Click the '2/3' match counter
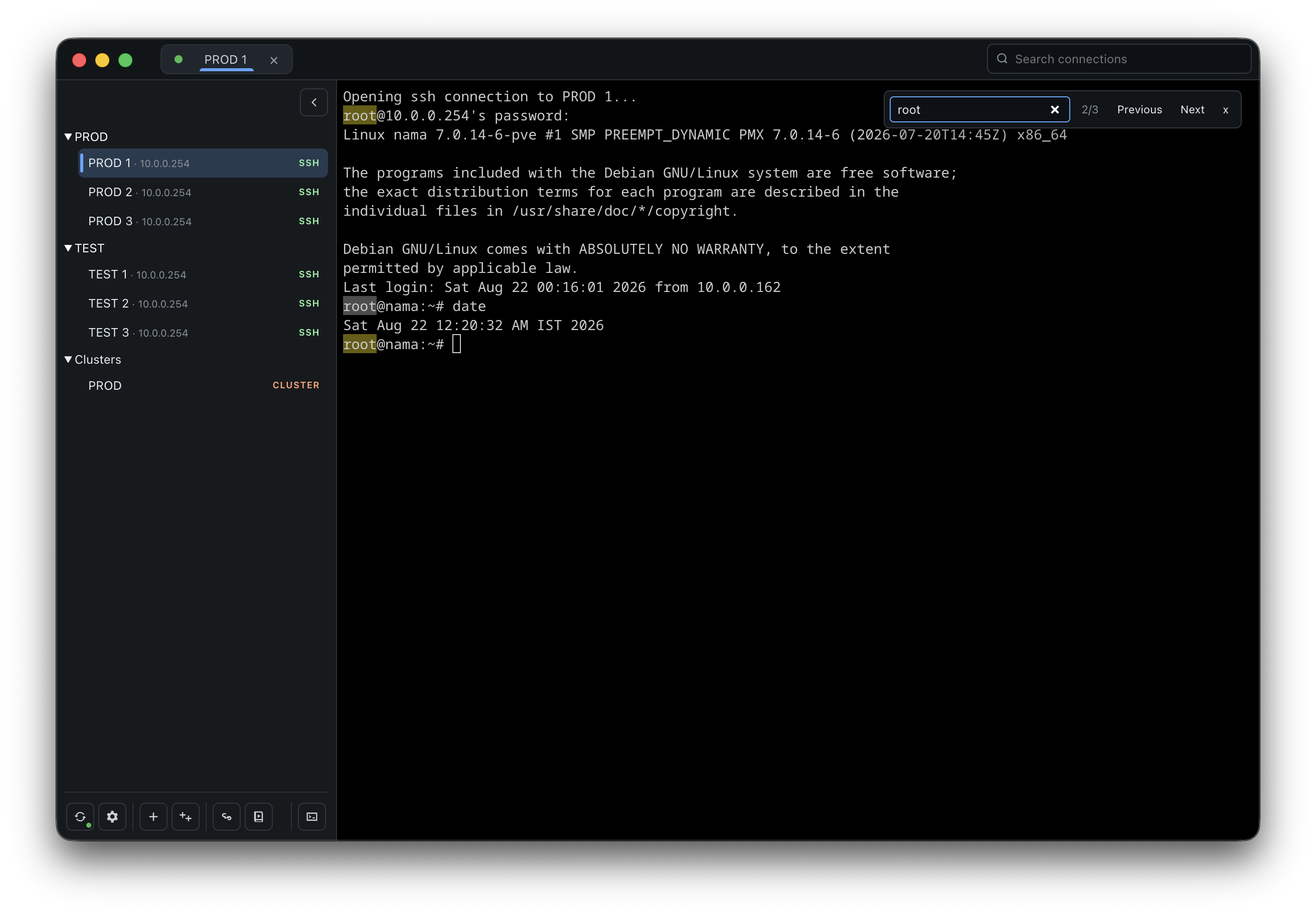This screenshot has height=915, width=1316. (x=1090, y=109)
